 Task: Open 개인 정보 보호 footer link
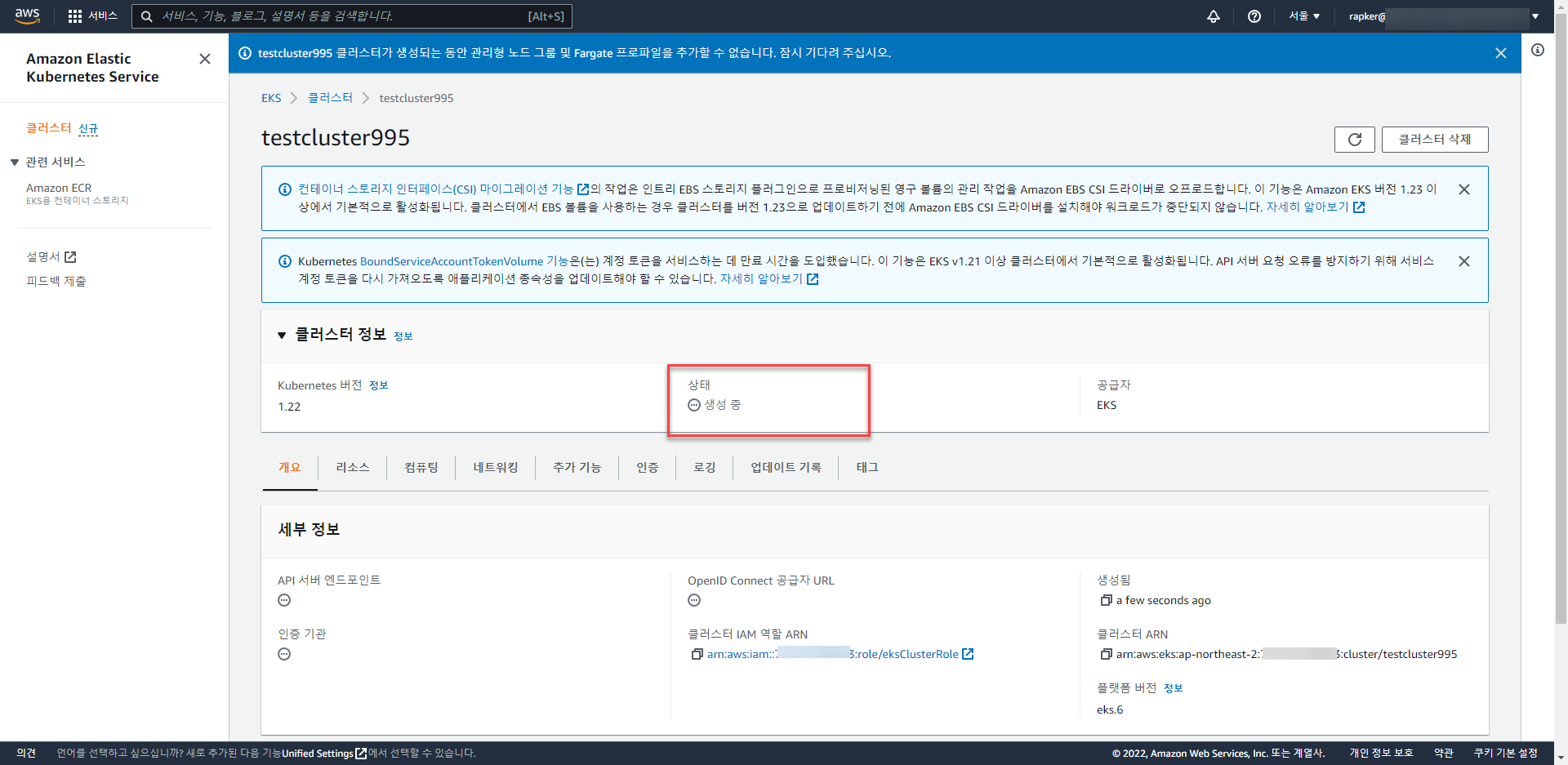tap(1381, 754)
